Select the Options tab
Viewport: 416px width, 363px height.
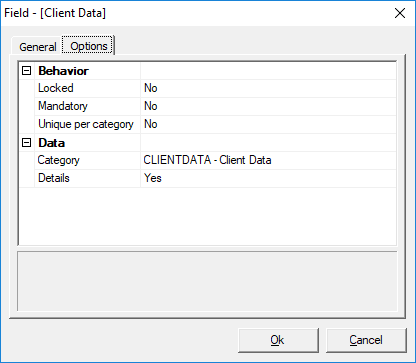(89, 46)
